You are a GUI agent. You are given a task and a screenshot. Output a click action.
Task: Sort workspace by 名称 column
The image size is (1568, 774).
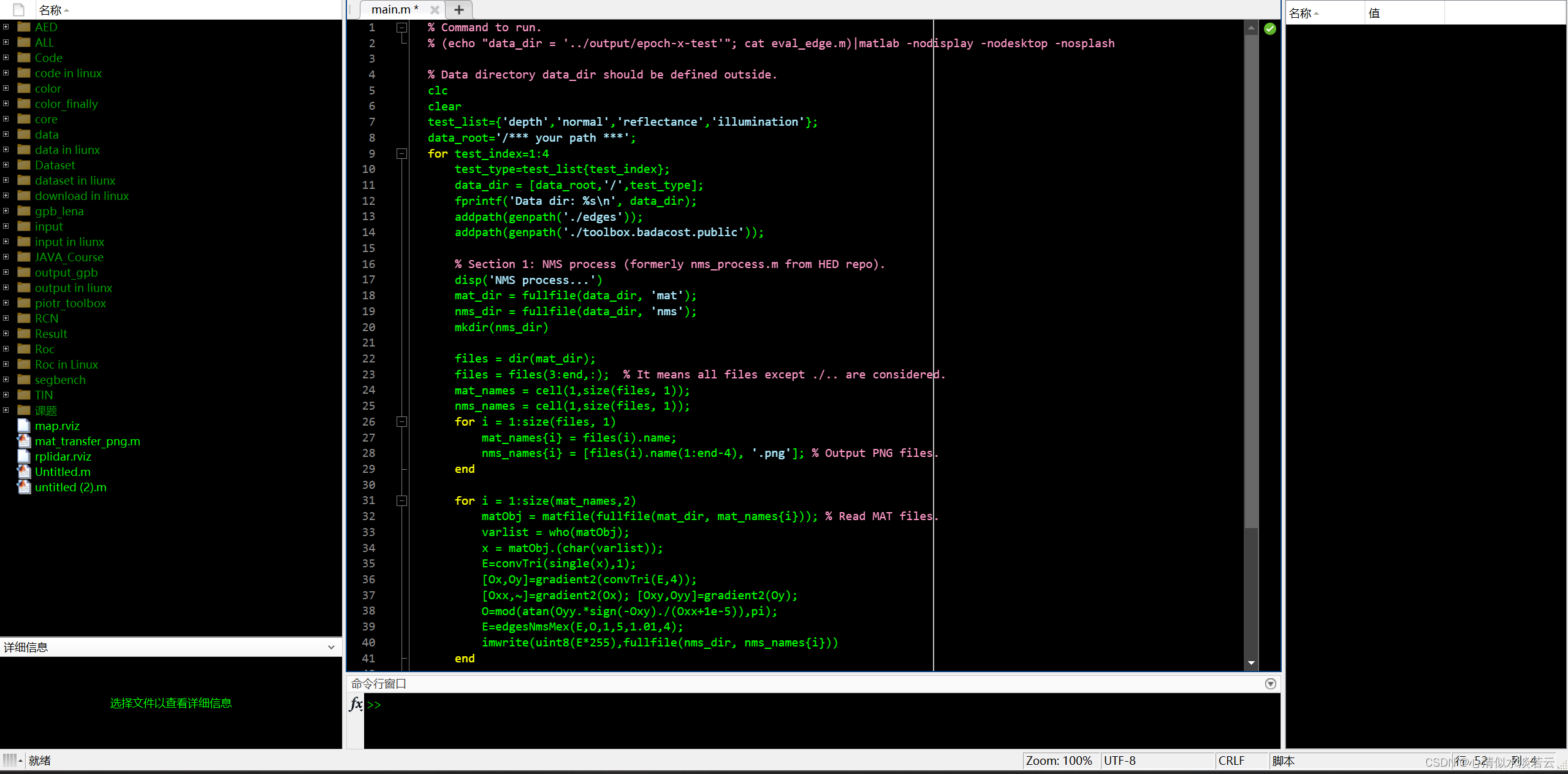(x=1300, y=13)
